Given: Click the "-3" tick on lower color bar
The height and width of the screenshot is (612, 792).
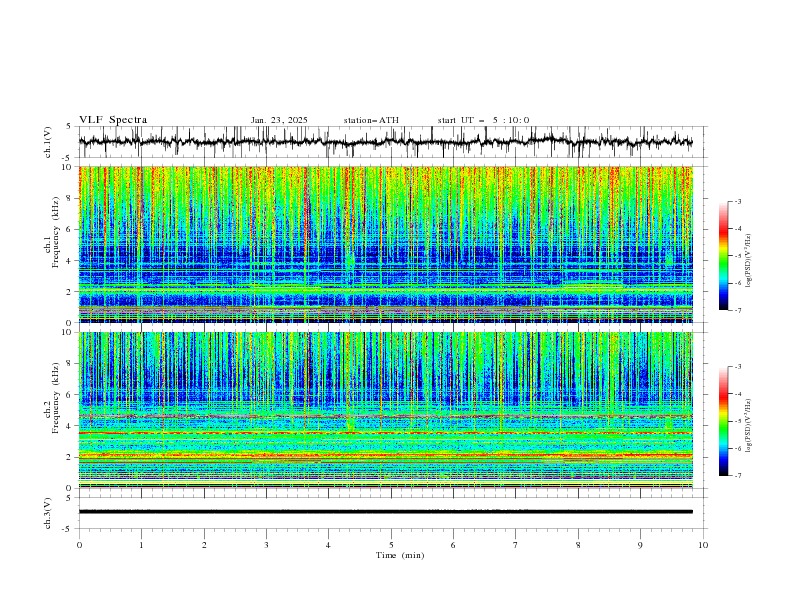Looking at the screenshot, I should pyautogui.click(x=737, y=367).
